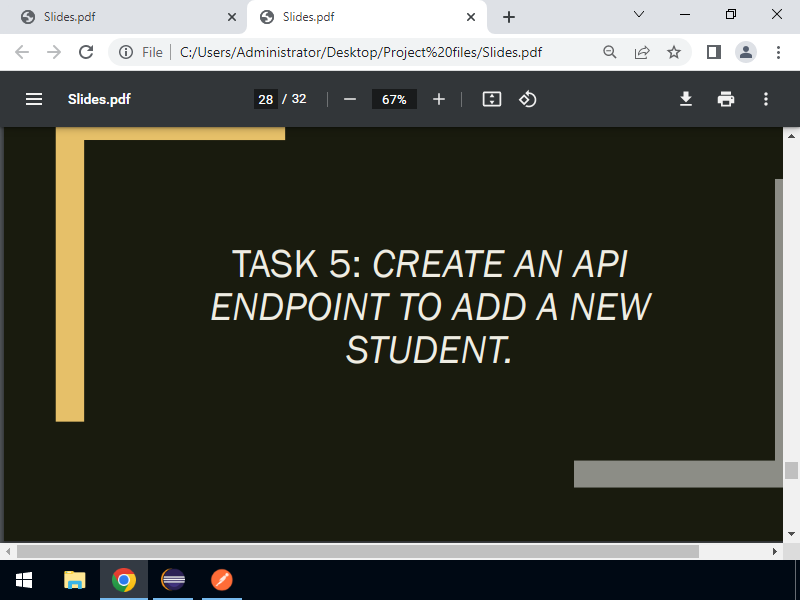Click the horizontal scrollbar thumb
Screen dimensions: 800x600
point(358,551)
